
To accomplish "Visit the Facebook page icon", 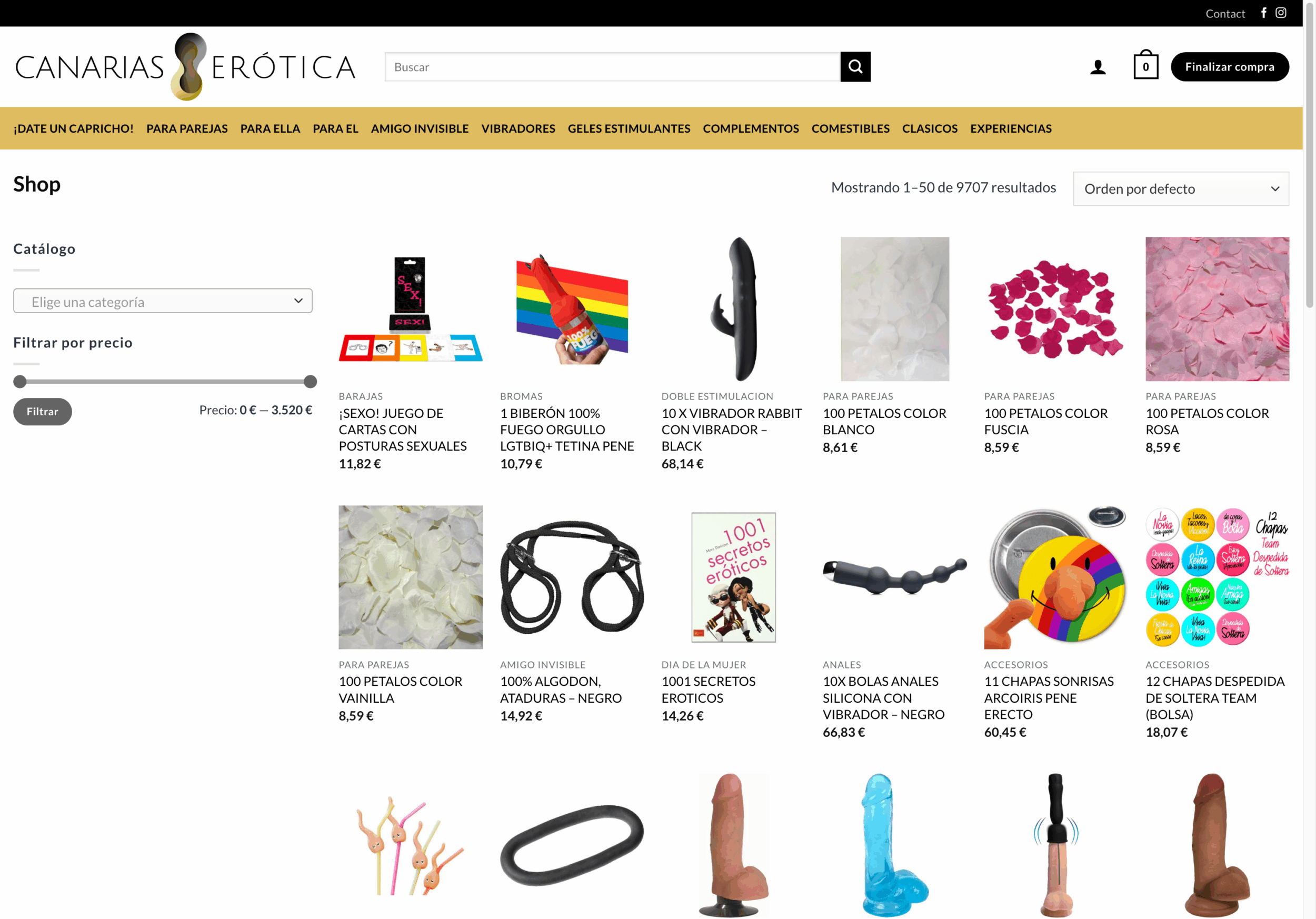I will [x=1263, y=13].
